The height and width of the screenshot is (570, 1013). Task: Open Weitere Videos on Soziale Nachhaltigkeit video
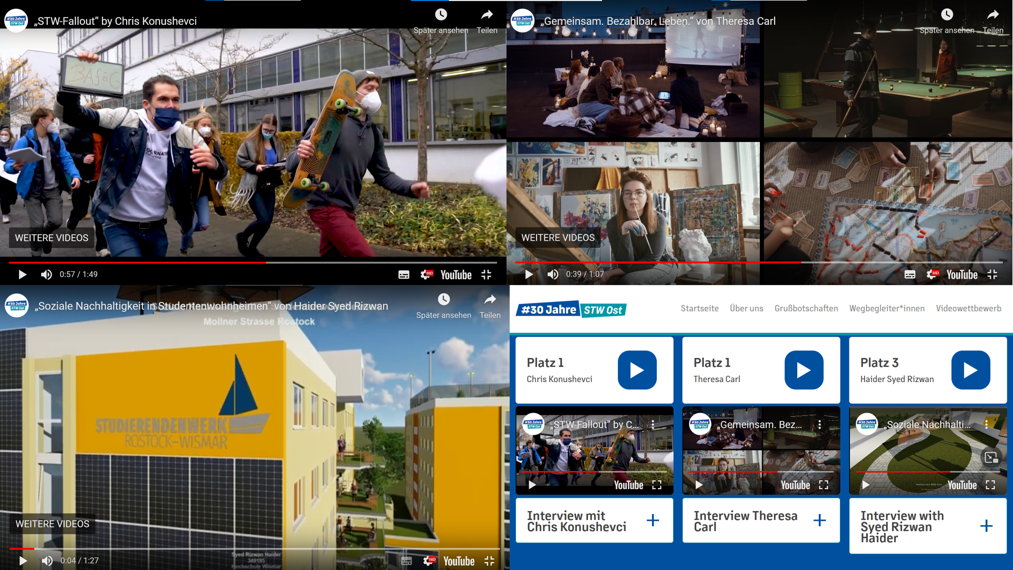tap(52, 523)
